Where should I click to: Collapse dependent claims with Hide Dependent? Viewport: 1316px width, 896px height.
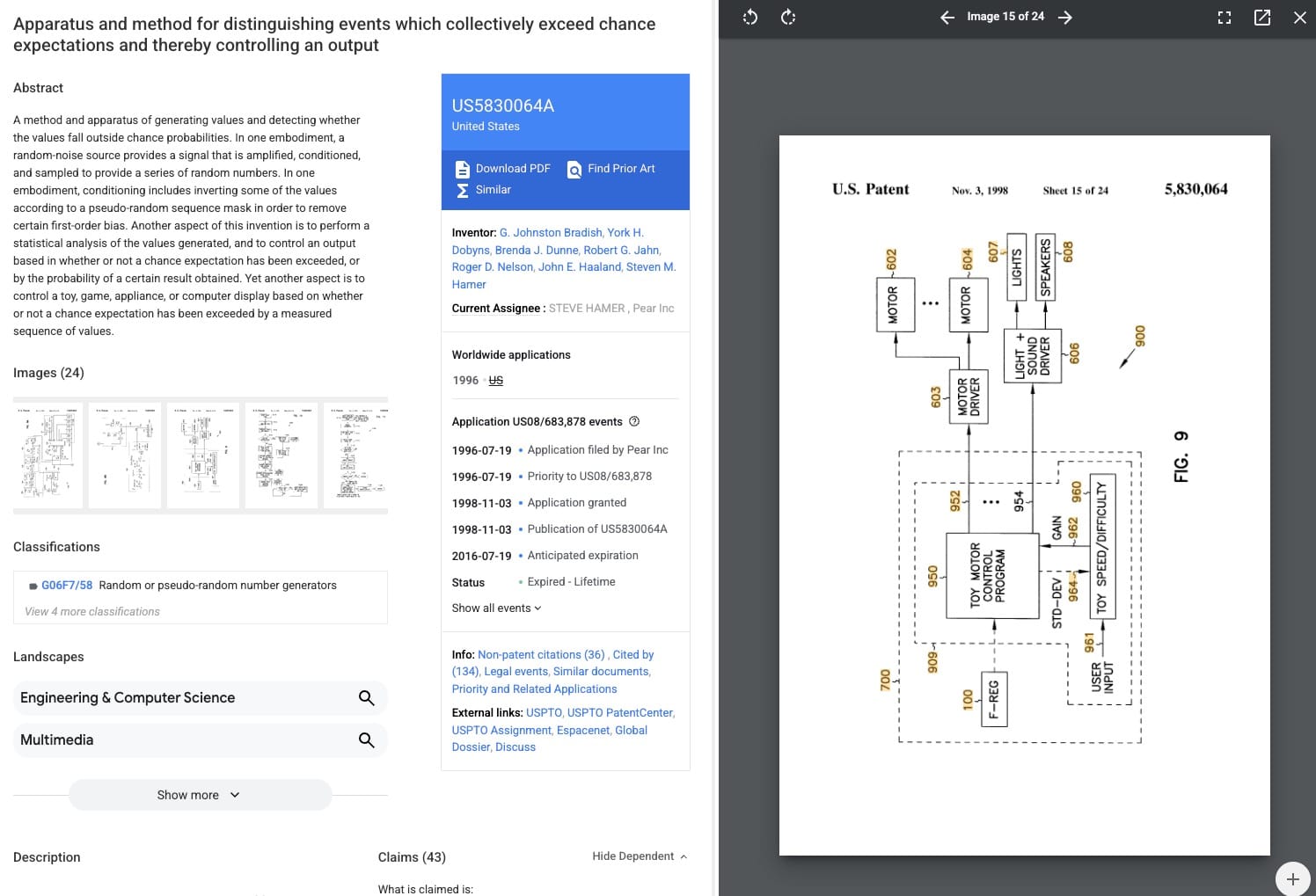[x=640, y=856]
